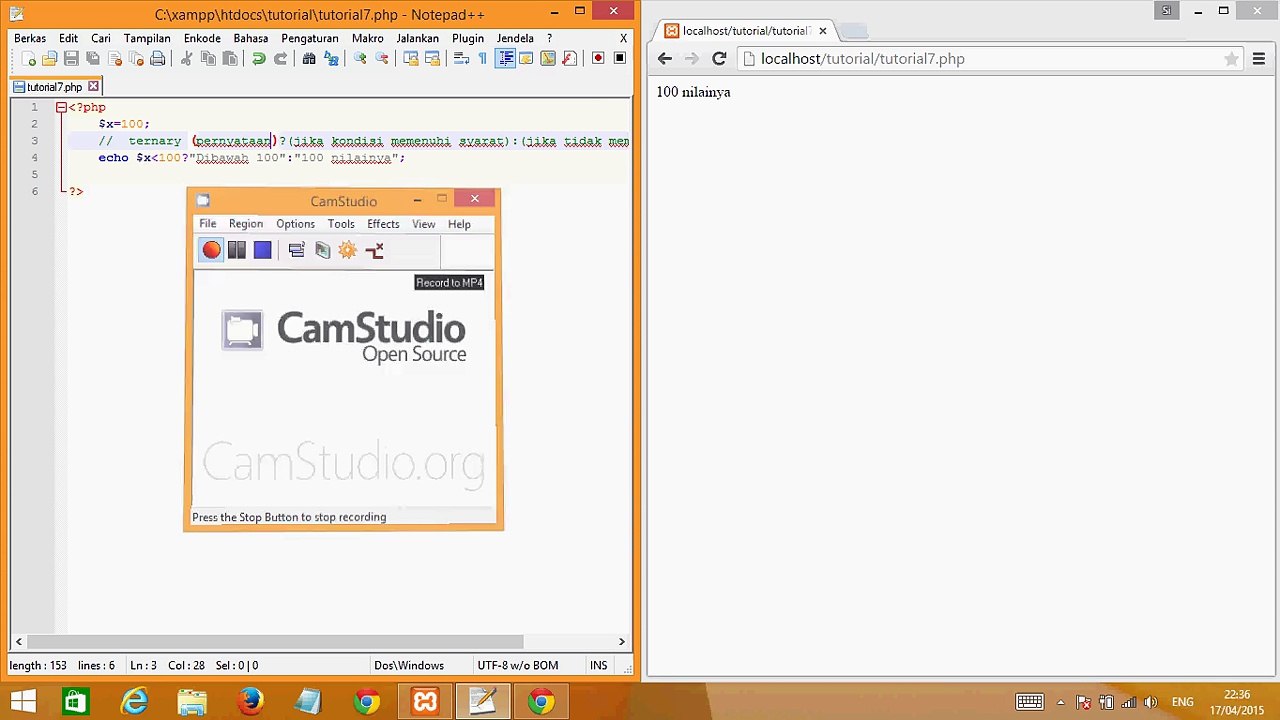This screenshot has width=1280, height=720.
Task: Print the document from Notepad++ toolbar
Action: coord(158,59)
